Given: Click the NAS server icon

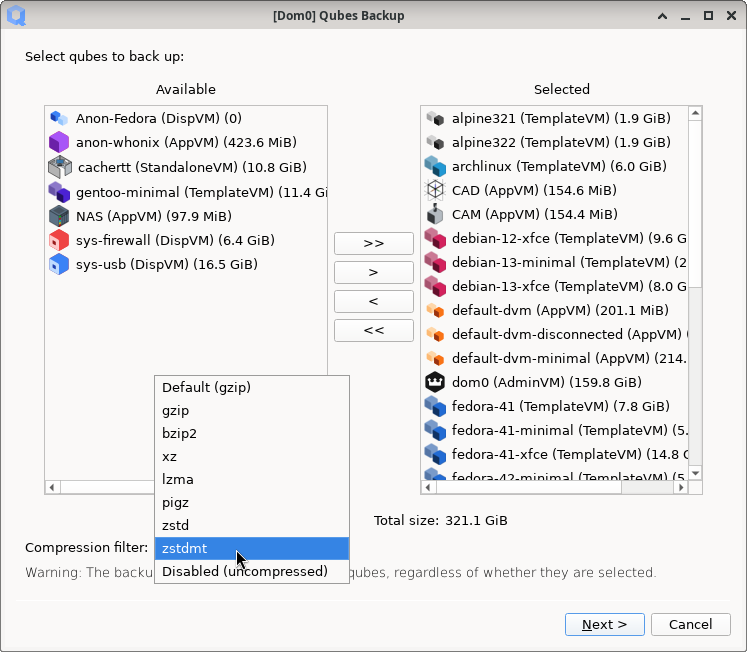Looking at the screenshot, I should click(x=59, y=216).
